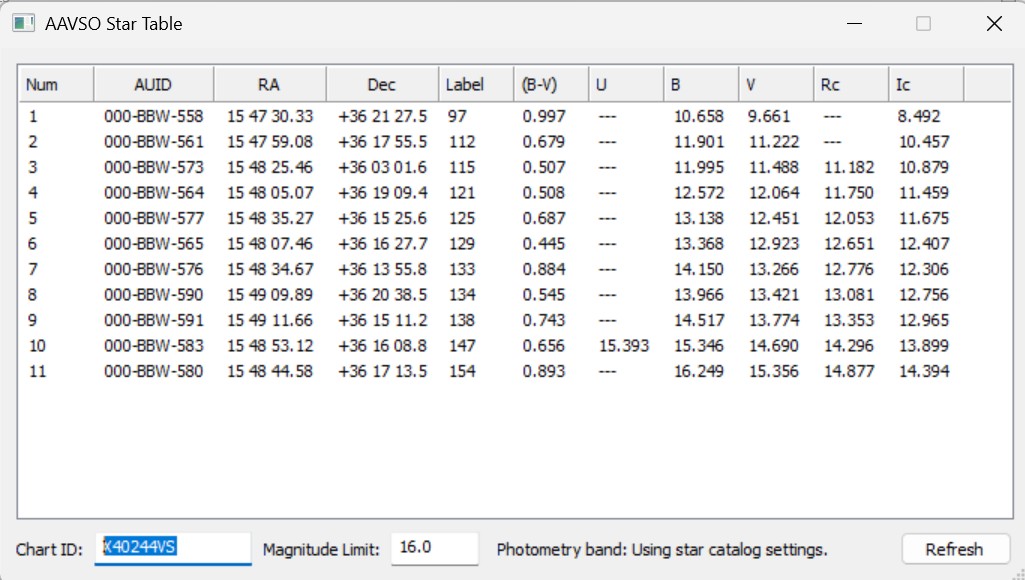Click the V magnitude column header
This screenshot has width=1025, height=580.
click(776, 85)
